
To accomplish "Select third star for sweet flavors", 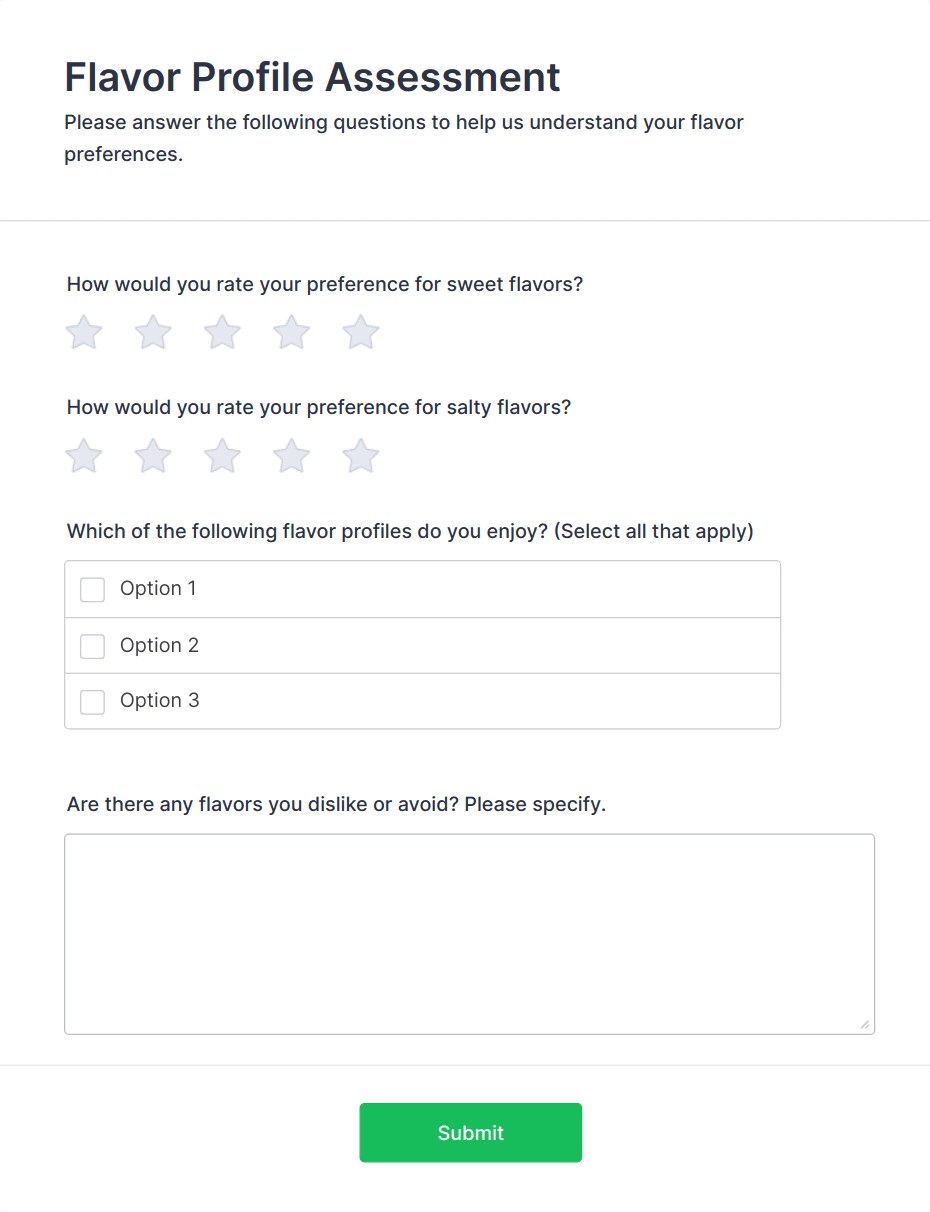I will pyautogui.click(x=222, y=333).
